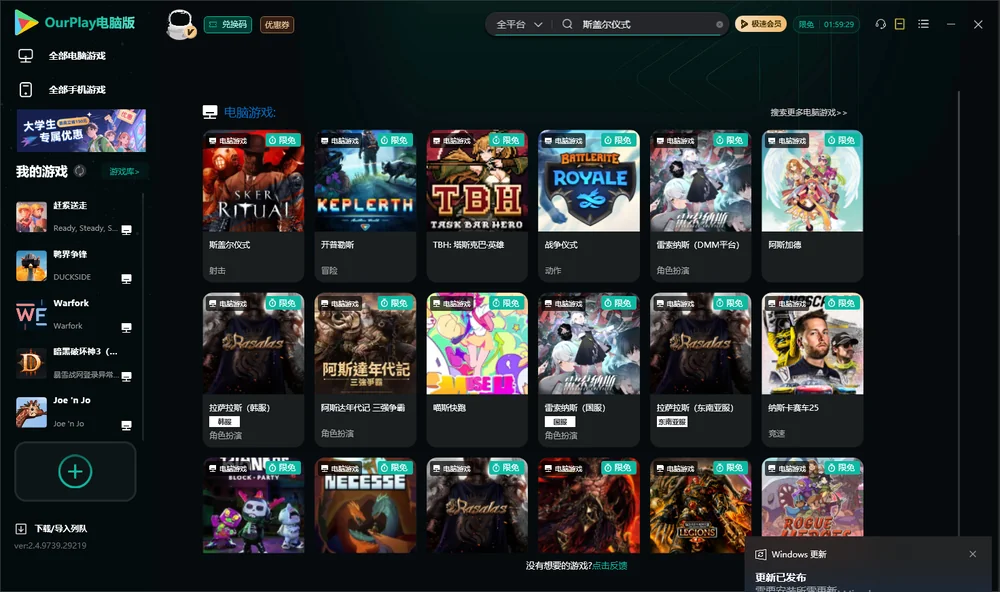The height and width of the screenshot is (592, 1000).
Task: Click 电脑游戏 tag on TBH card
Action: pyautogui.click(x=453, y=140)
